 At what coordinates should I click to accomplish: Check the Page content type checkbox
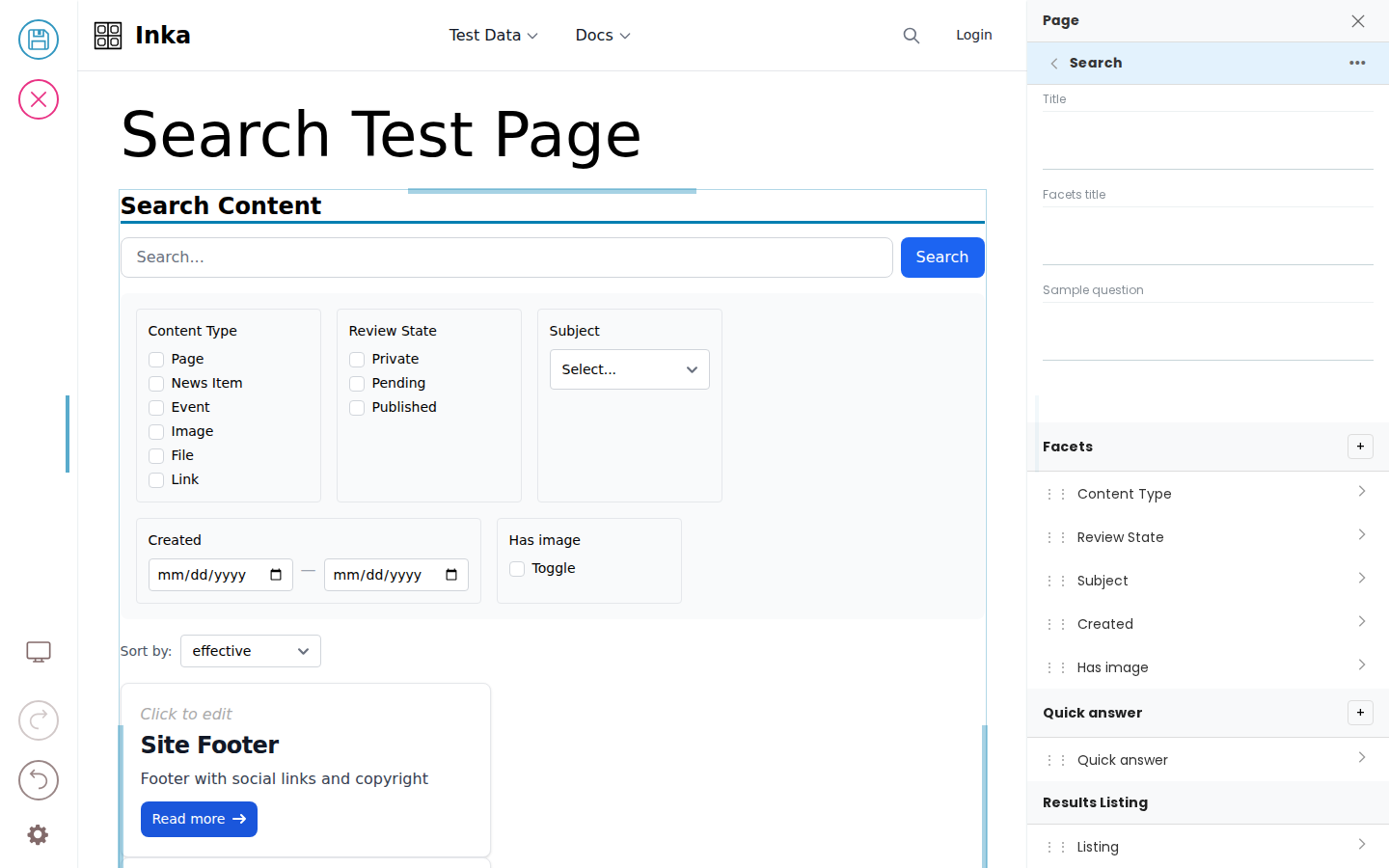point(156,360)
